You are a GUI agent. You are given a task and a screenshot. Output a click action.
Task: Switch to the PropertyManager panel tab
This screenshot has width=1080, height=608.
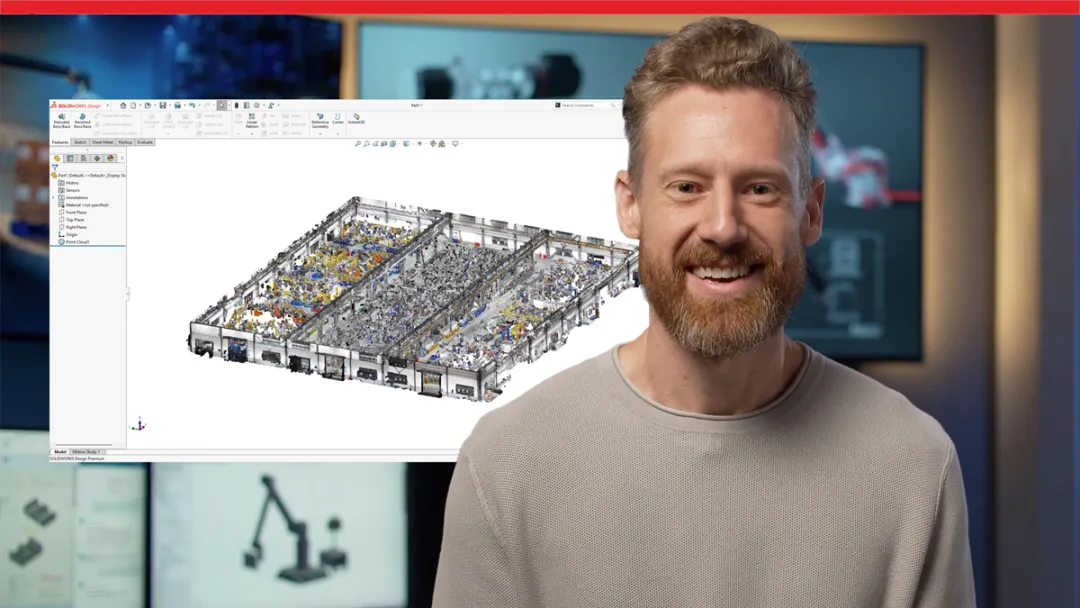point(70,158)
